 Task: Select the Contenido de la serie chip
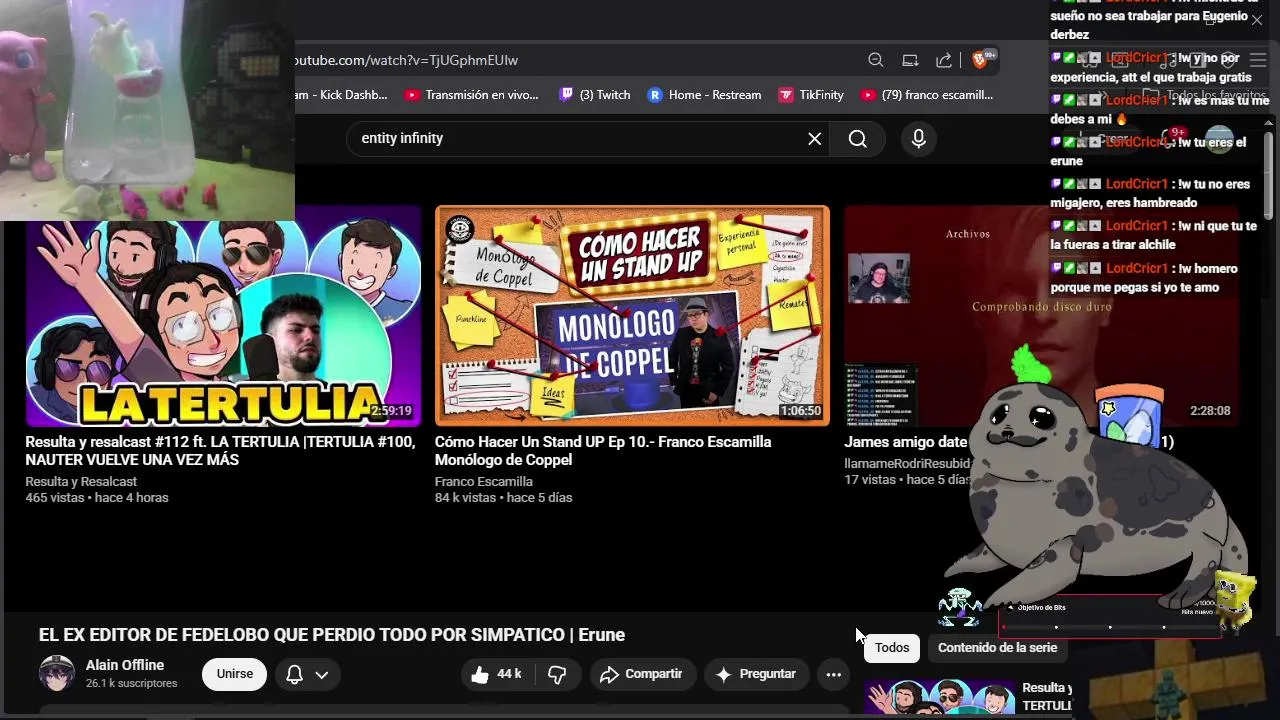pyautogui.click(x=997, y=647)
